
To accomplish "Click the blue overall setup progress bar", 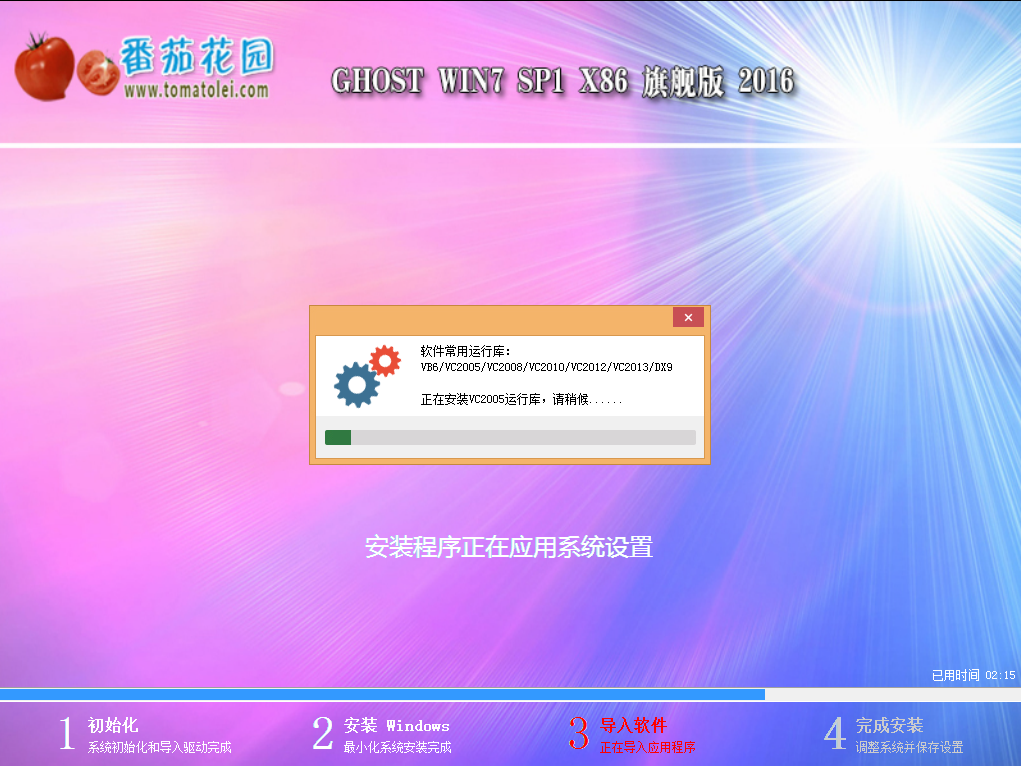I will tap(510, 694).
